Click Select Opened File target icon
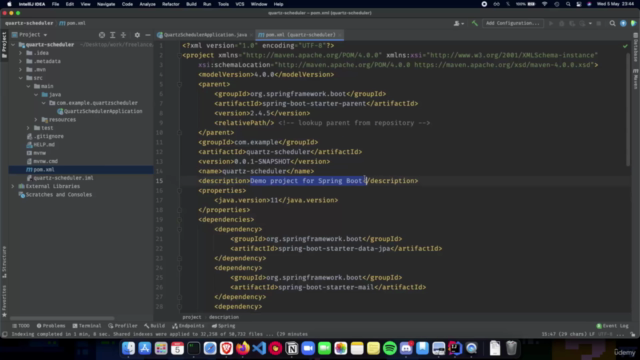Image resolution: width=640 pixels, height=360 pixels. [x=102, y=35]
